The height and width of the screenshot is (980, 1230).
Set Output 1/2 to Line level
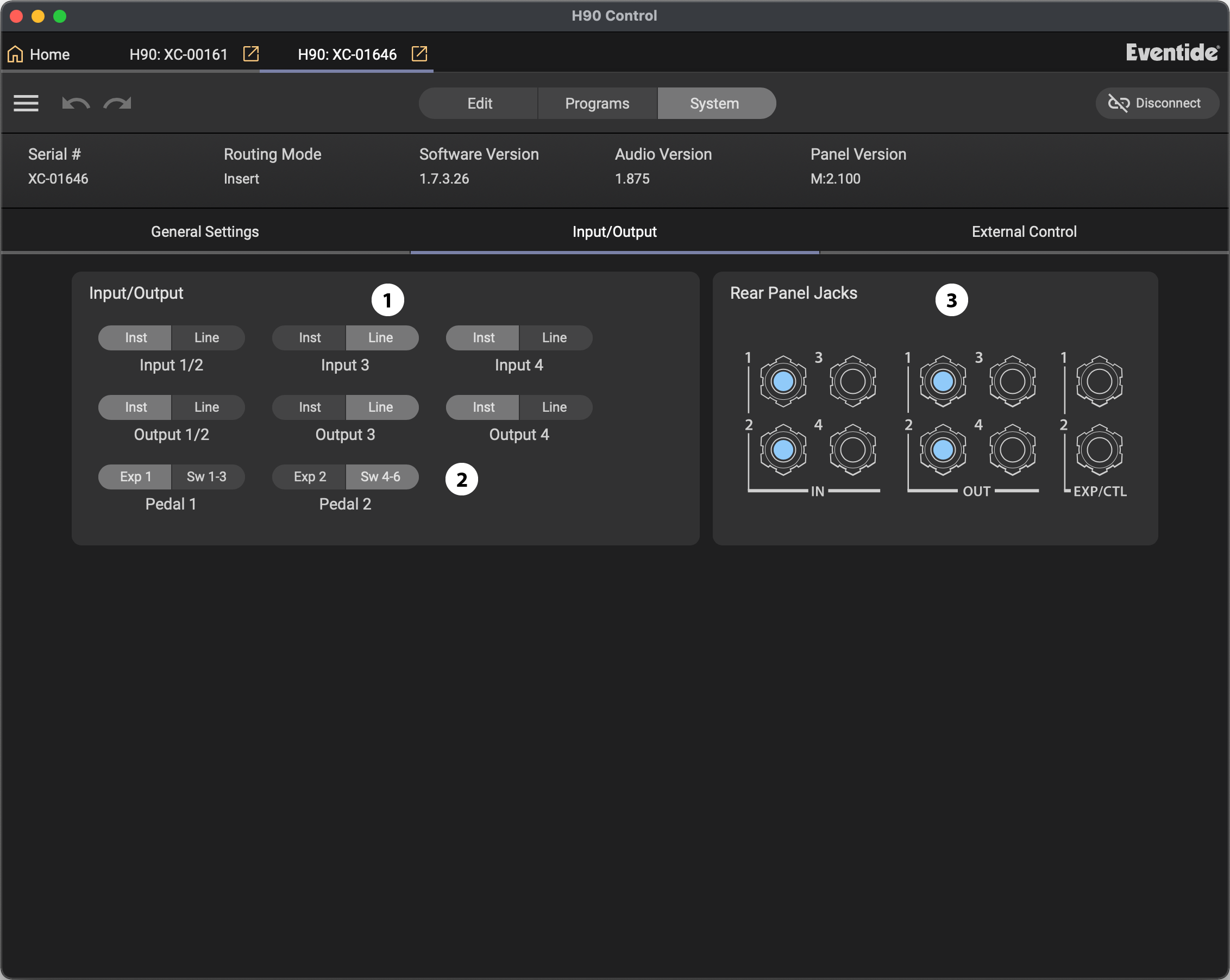(x=207, y=407)
